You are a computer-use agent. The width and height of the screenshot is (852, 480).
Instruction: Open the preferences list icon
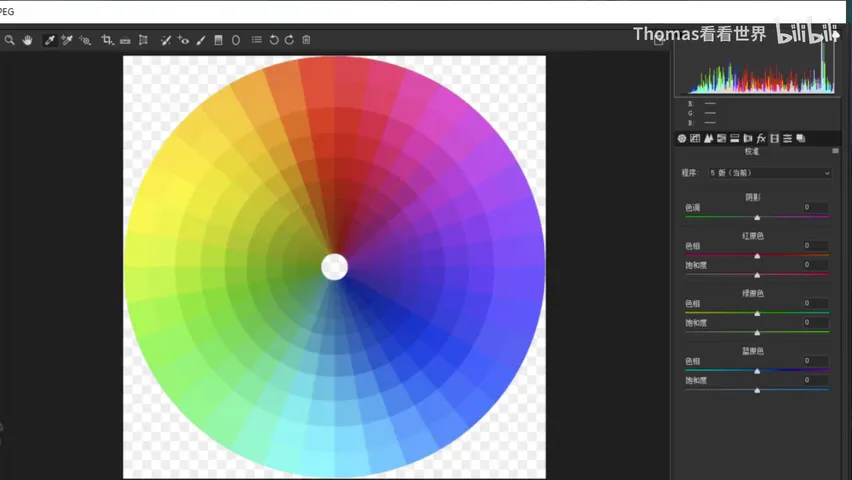pos(256,40)
